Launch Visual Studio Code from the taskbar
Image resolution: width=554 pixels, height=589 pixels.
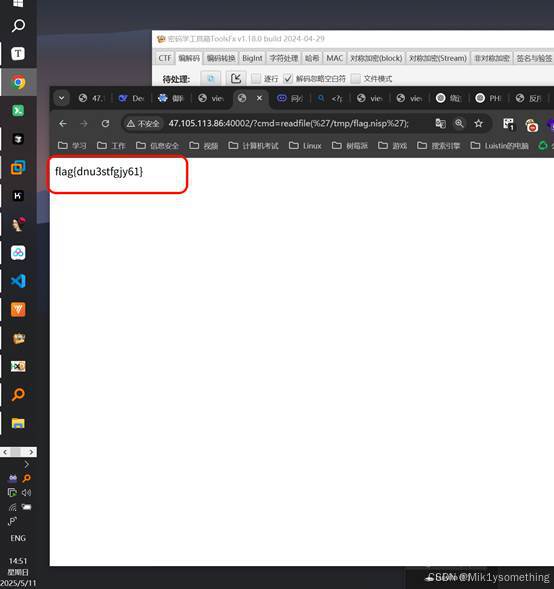pos(18,281)
